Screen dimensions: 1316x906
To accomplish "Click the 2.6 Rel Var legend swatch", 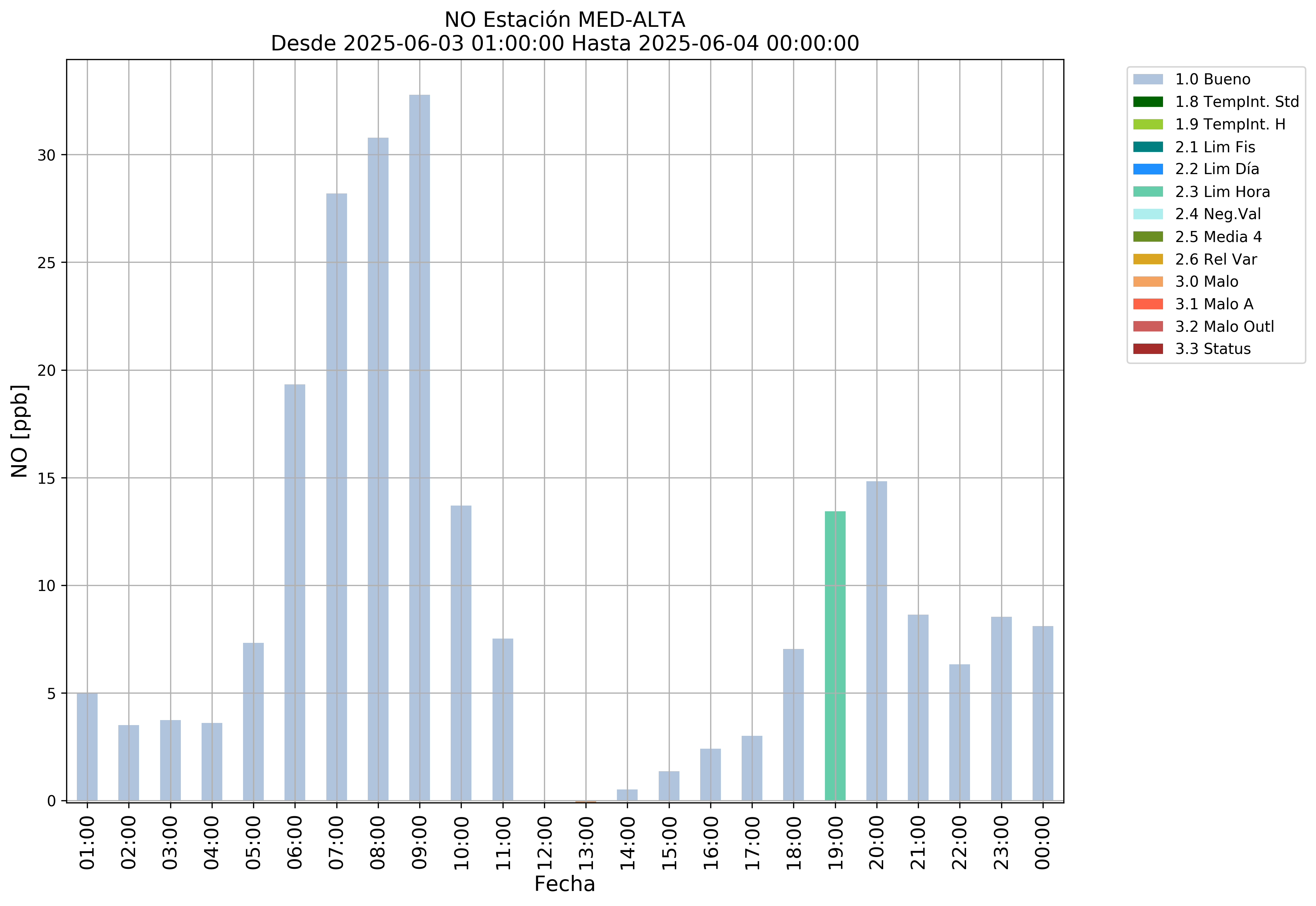I will (x=1147, y=260).
